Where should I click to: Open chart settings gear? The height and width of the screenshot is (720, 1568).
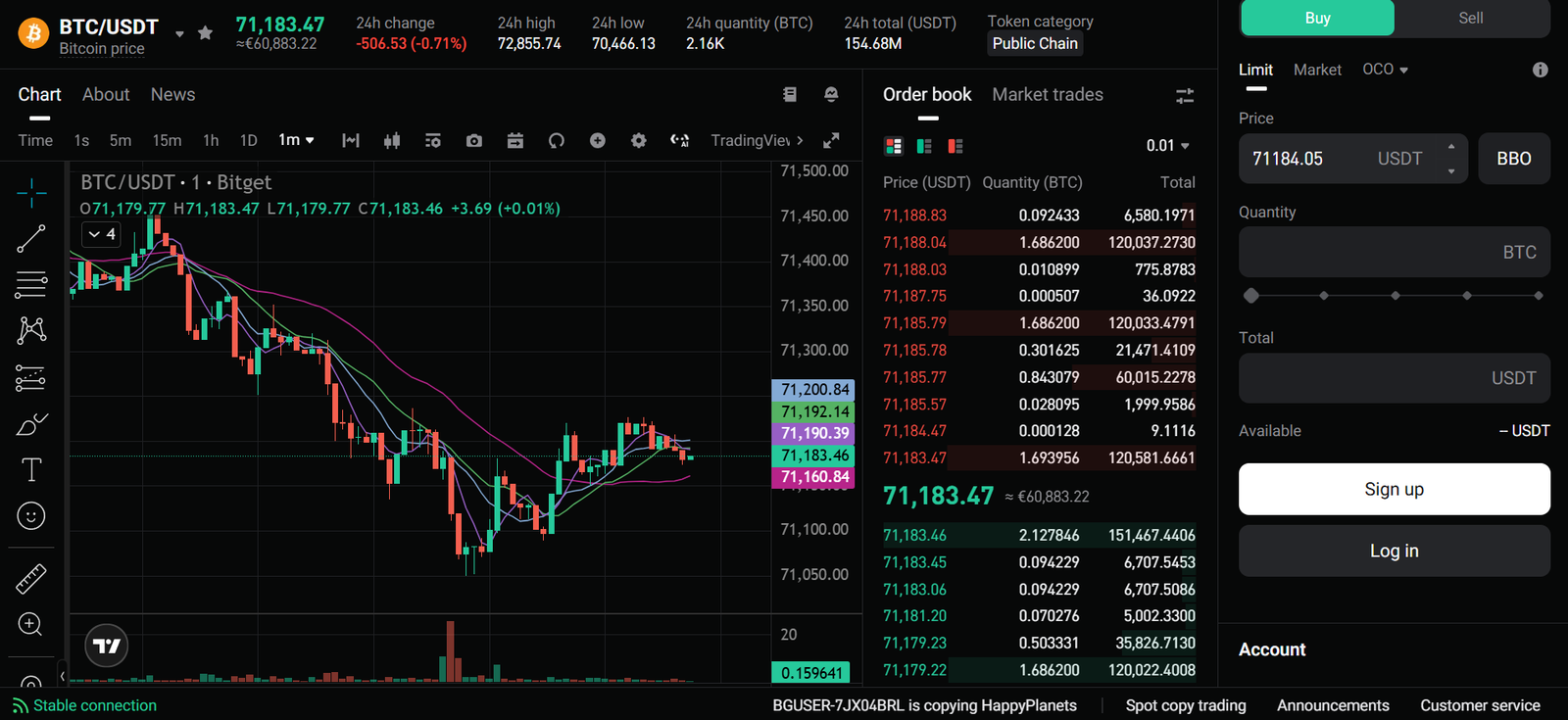[639, 140]
